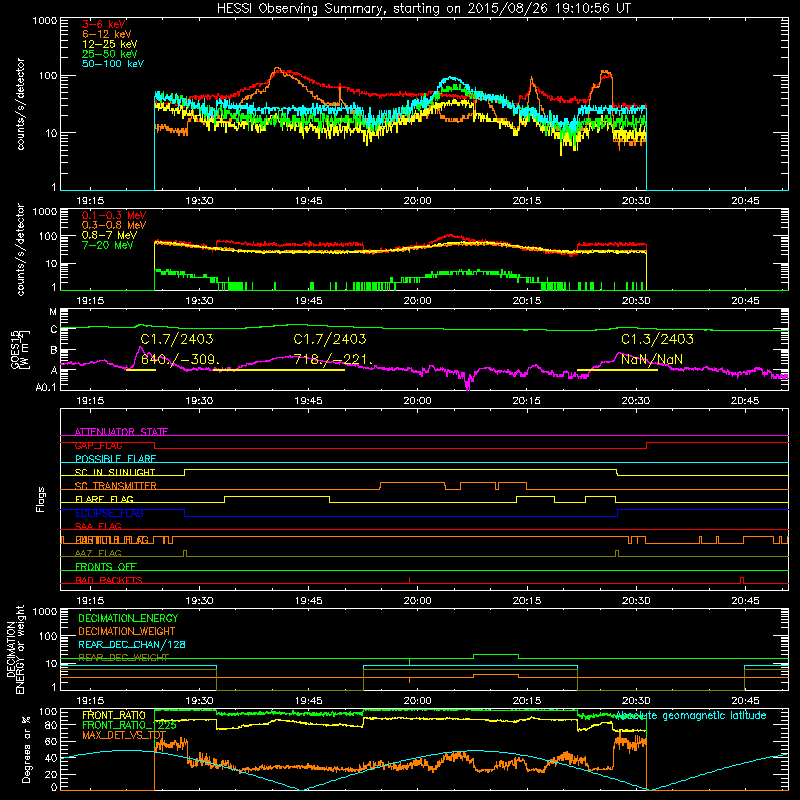Click the '840./-309.' flare position text

(x=181, y=360)
